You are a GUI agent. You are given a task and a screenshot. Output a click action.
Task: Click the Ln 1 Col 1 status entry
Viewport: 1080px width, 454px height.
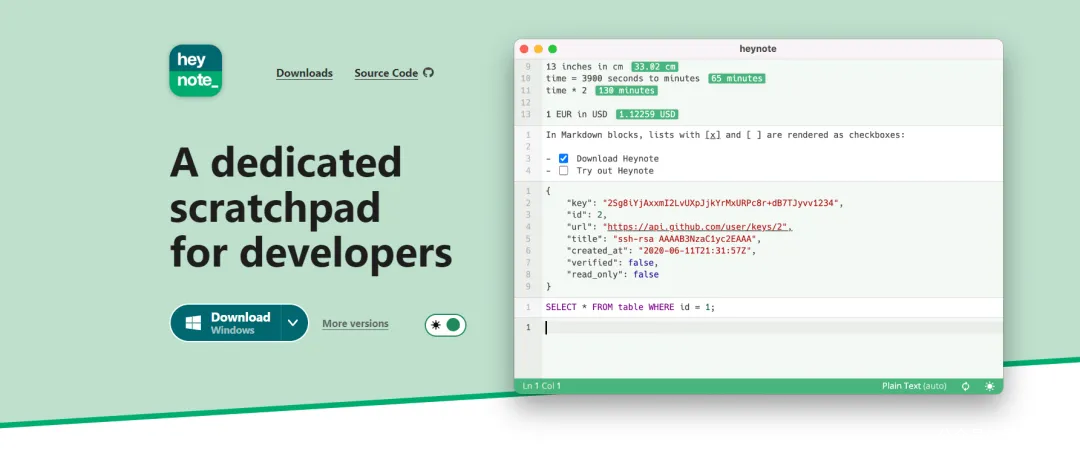[541, 386]
